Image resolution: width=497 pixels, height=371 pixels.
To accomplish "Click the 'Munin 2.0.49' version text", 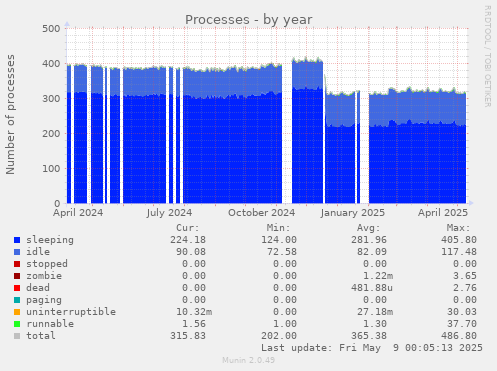I will 249,360.
